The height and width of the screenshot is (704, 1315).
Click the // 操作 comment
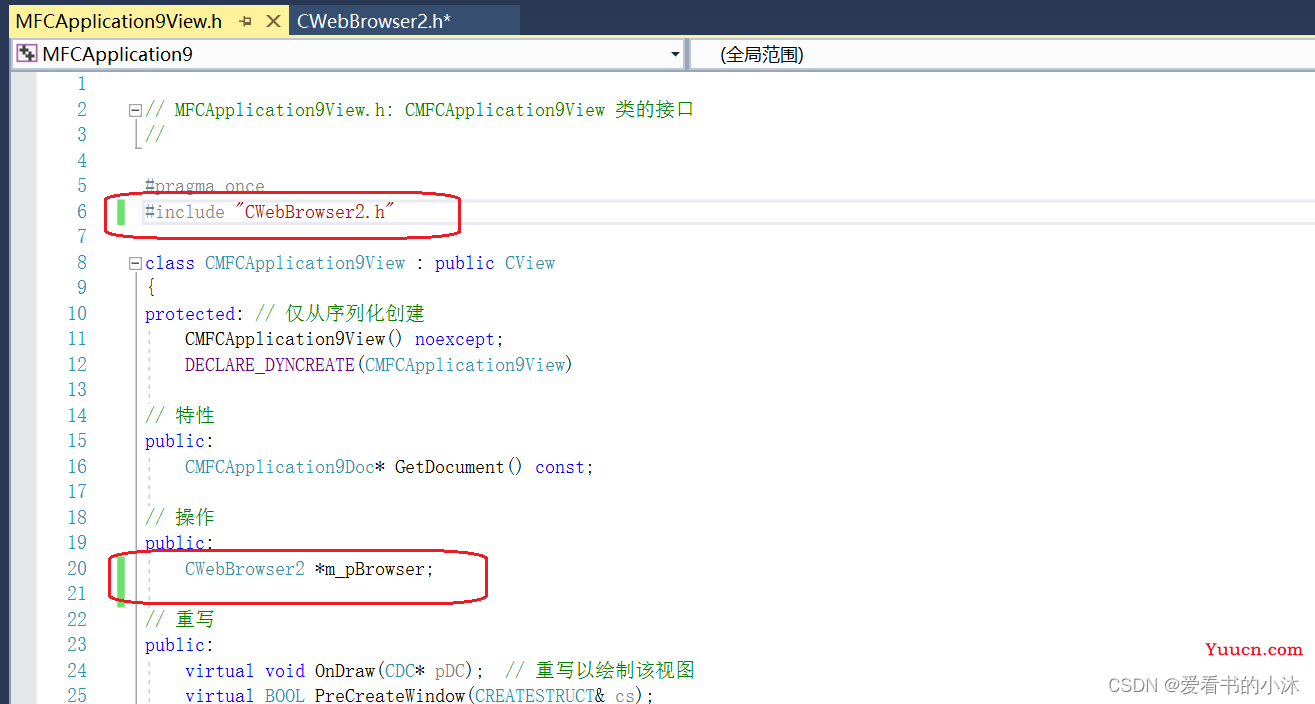[180, 517]
